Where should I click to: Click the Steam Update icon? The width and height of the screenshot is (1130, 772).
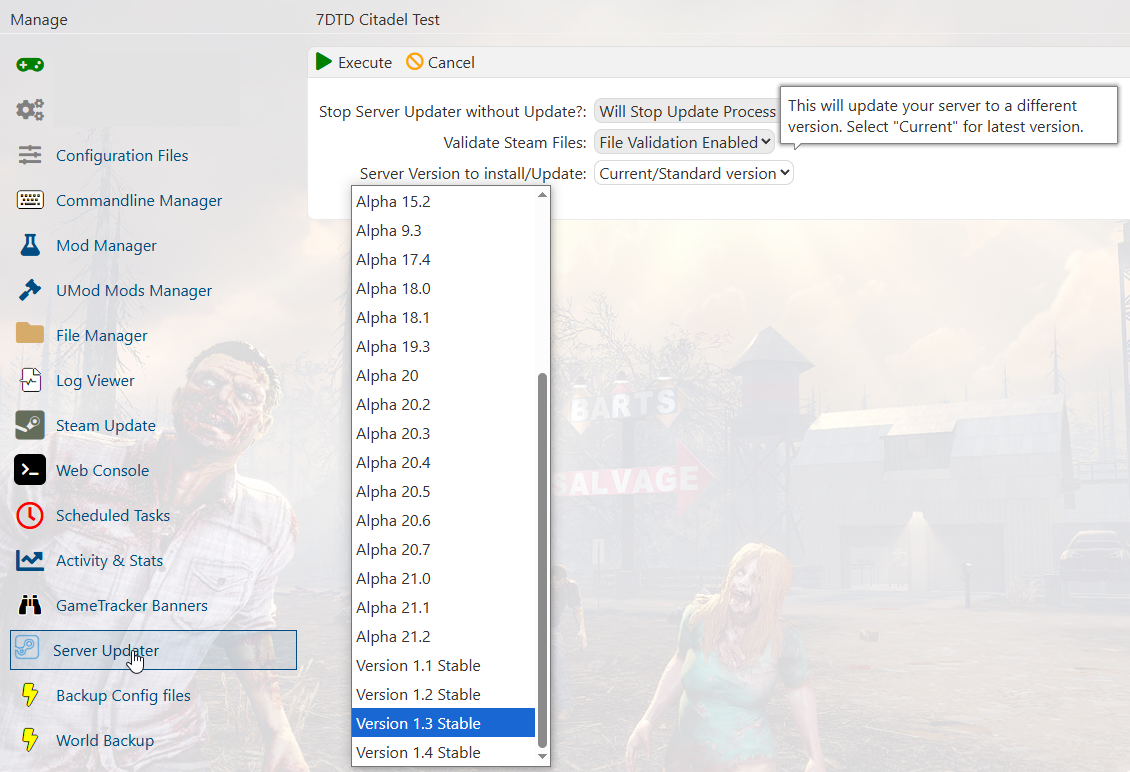(x=30, y=425)
